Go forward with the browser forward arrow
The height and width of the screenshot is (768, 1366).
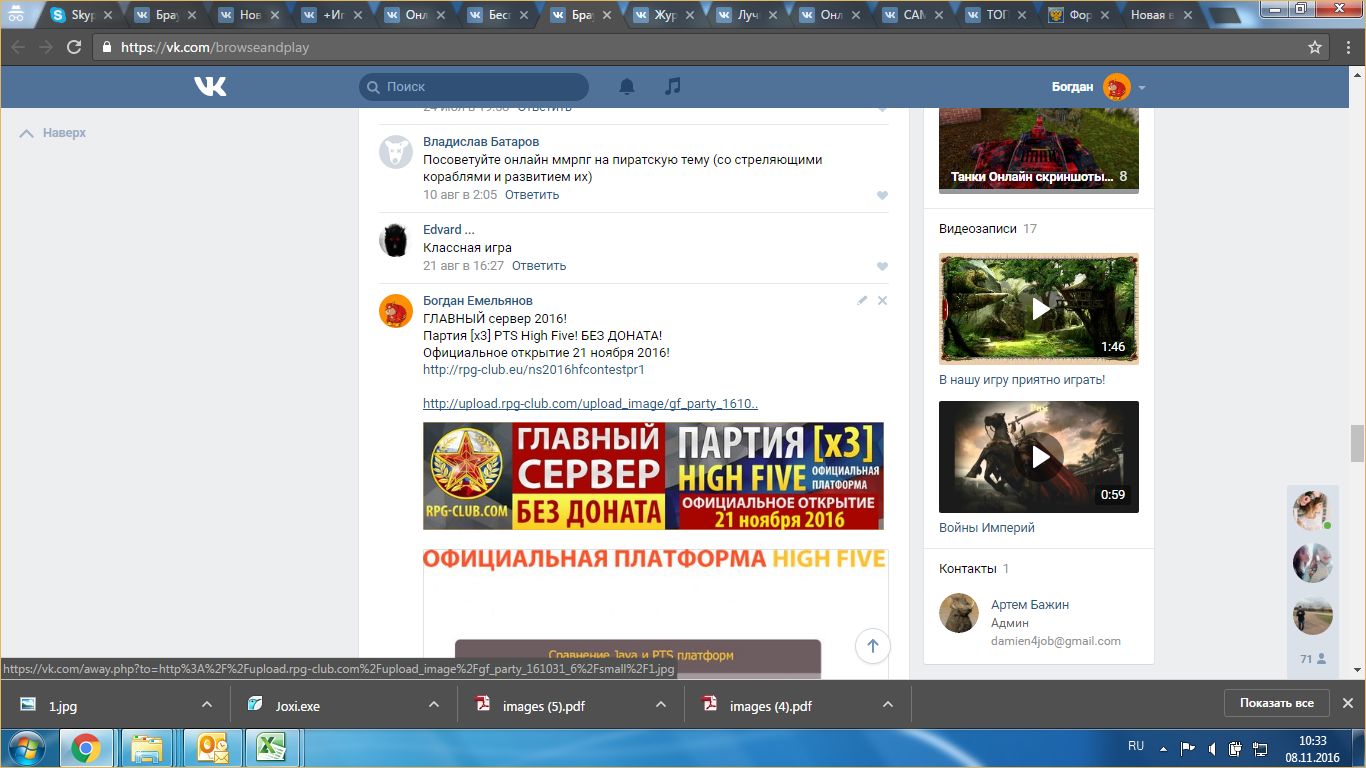tap(46, 47)
